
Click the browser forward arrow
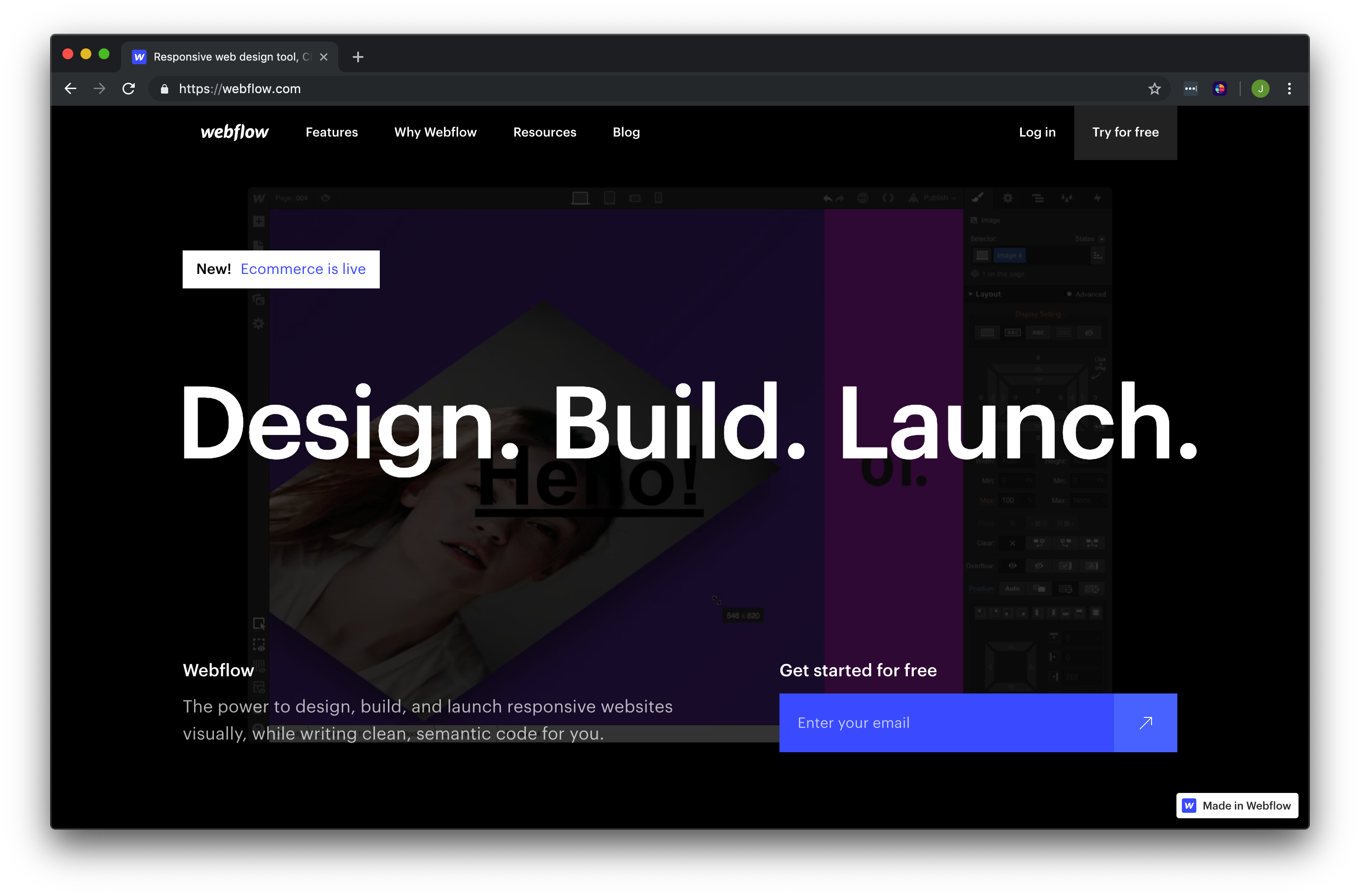99,89
